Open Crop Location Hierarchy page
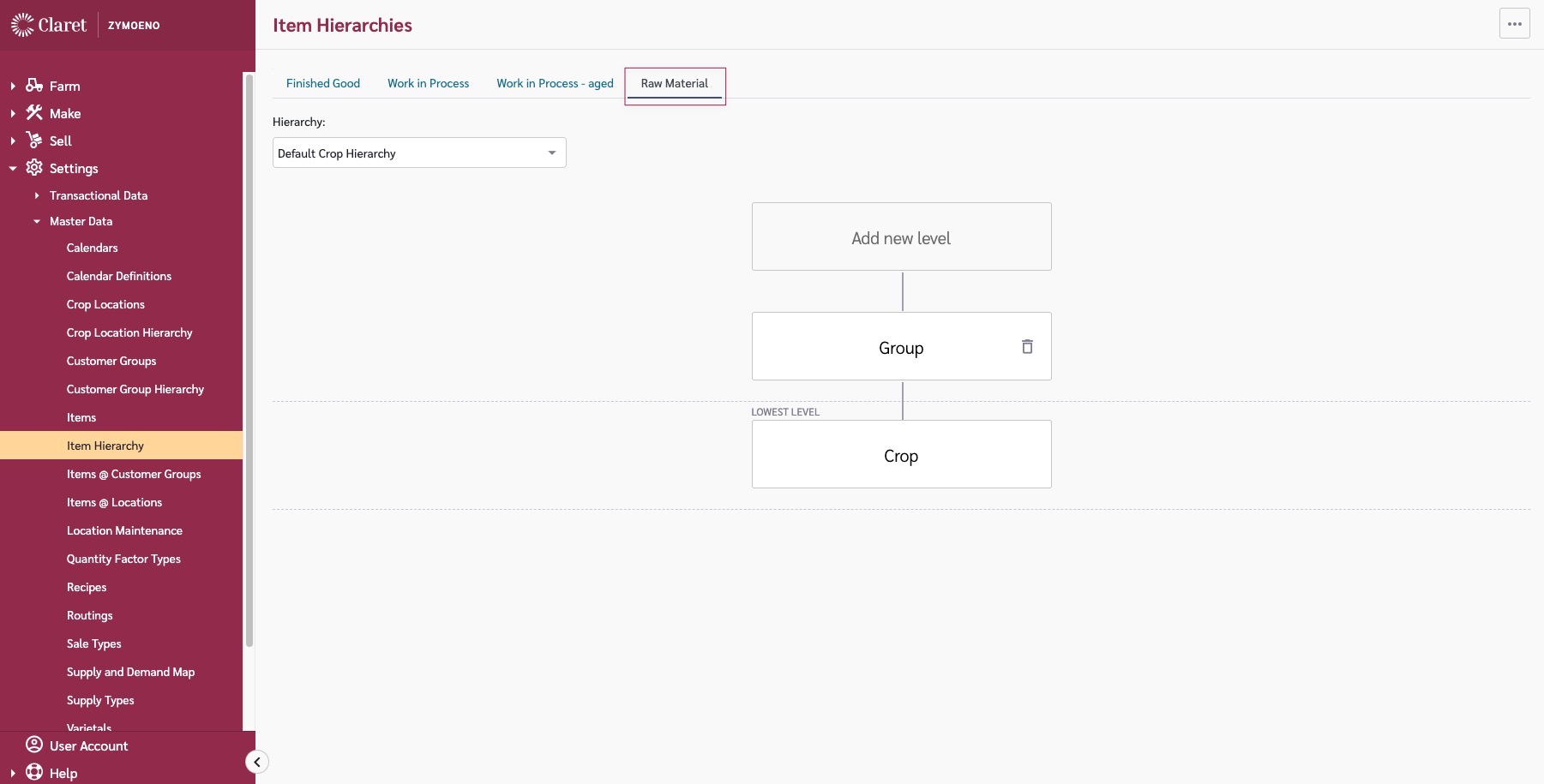Viewport: 1544px width, 784px height. click(x=129, y=332)
